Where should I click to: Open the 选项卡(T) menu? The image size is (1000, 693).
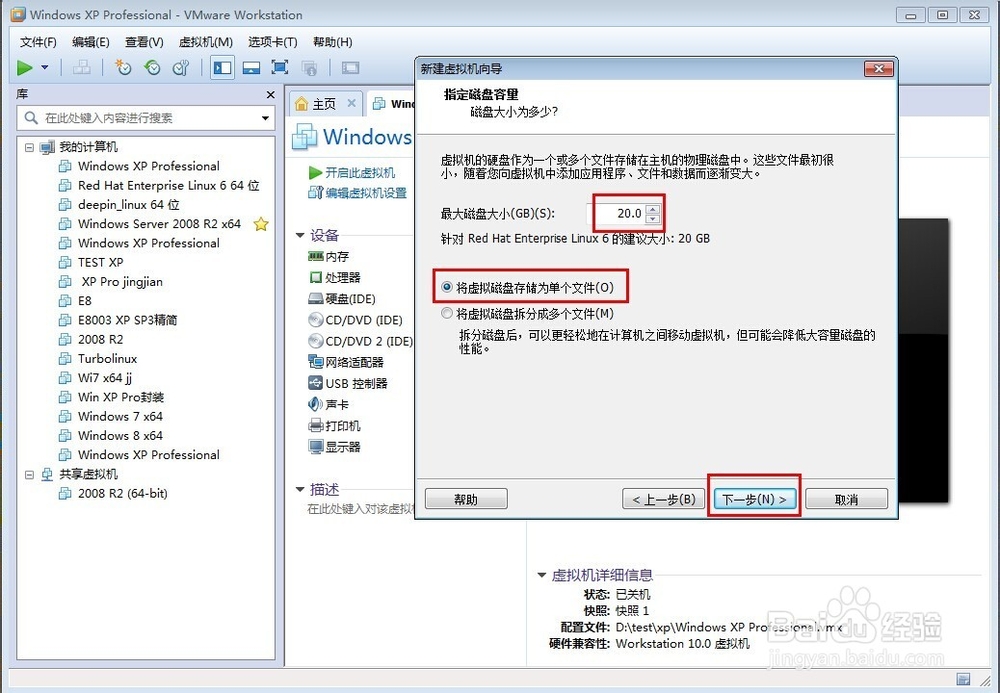coord(273,42)
